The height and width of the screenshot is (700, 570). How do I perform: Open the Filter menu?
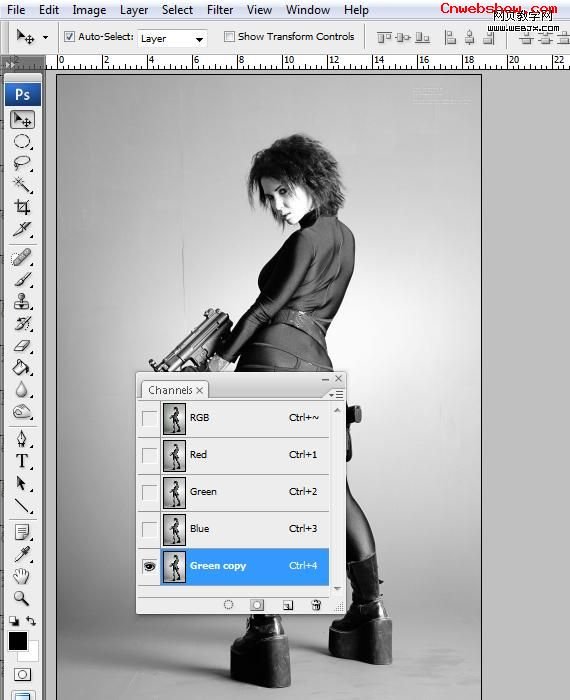tap(220, 9)
